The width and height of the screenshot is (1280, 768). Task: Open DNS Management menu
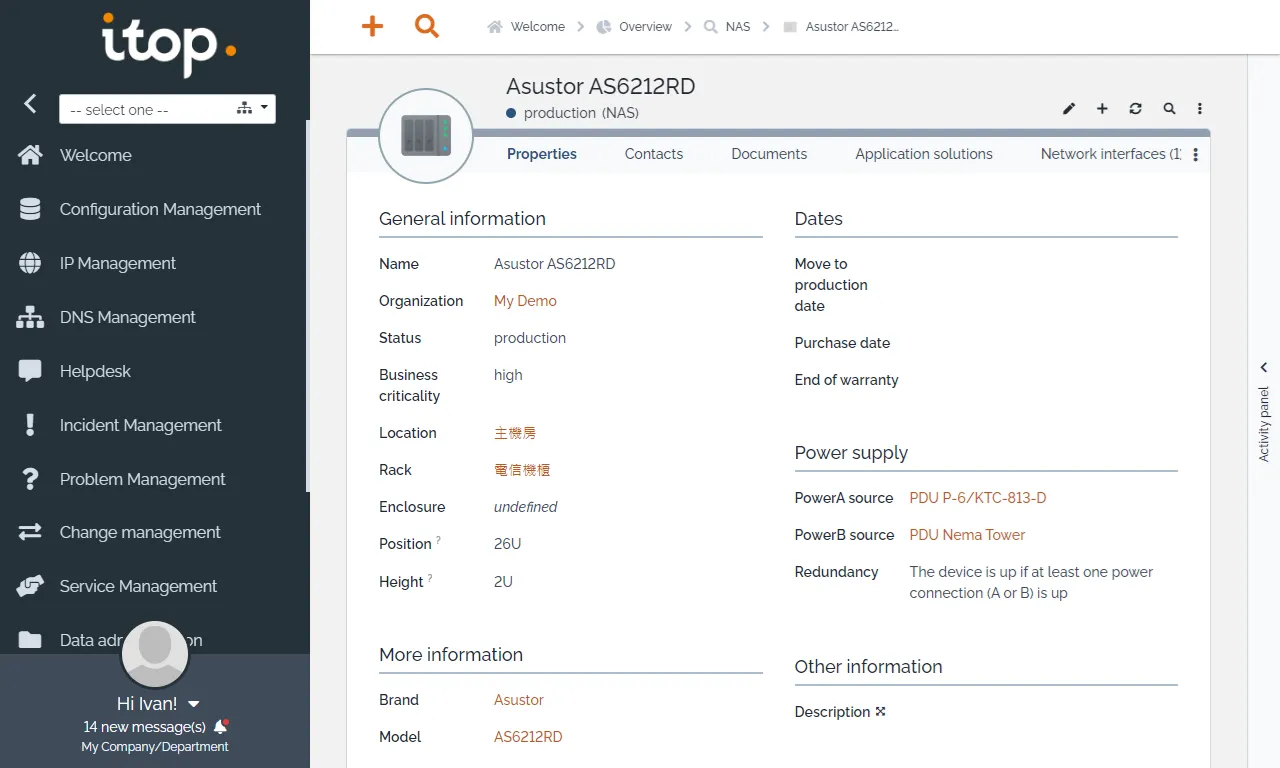coord(128,317)
